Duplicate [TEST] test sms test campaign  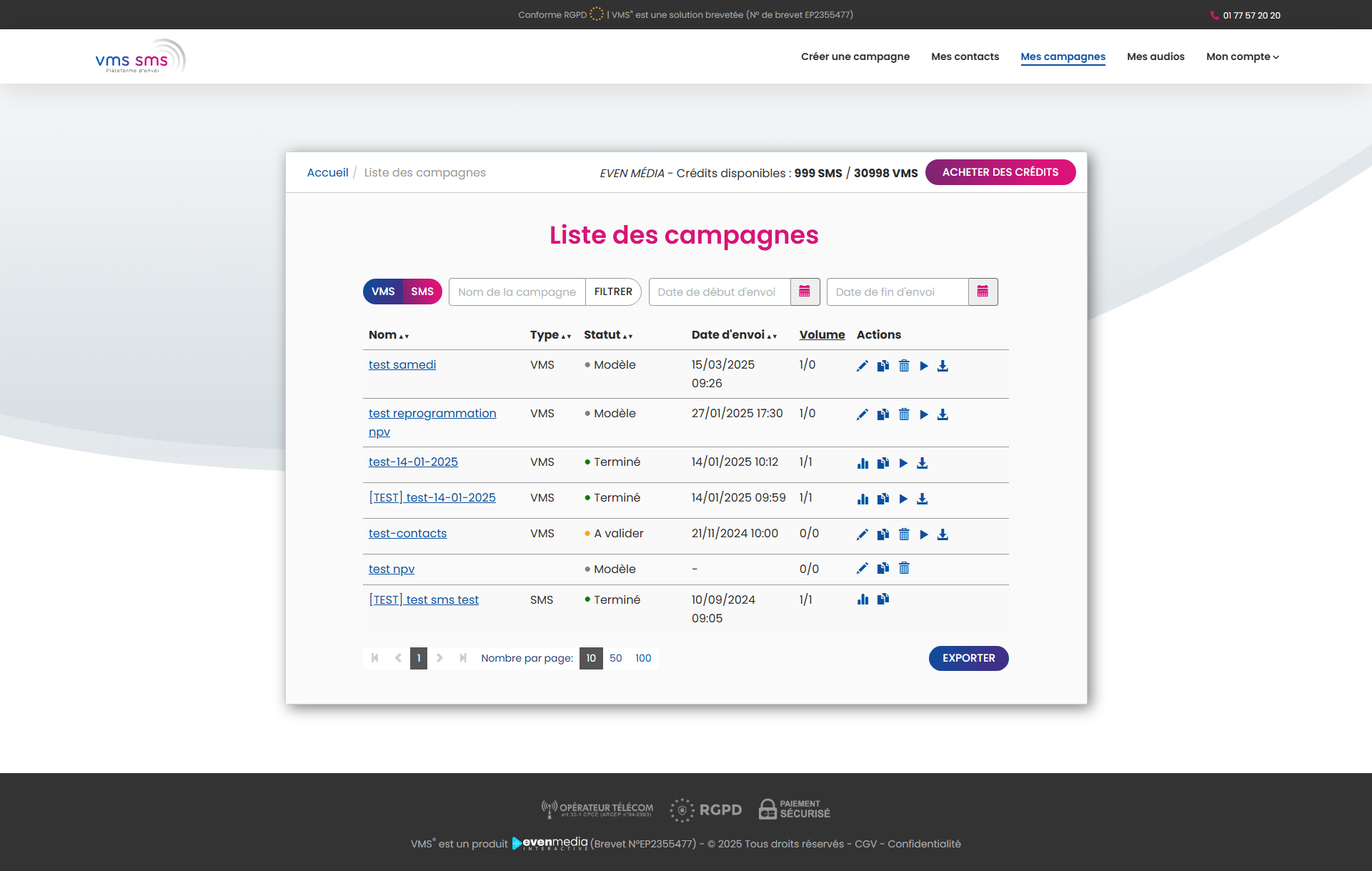(883, 599)
